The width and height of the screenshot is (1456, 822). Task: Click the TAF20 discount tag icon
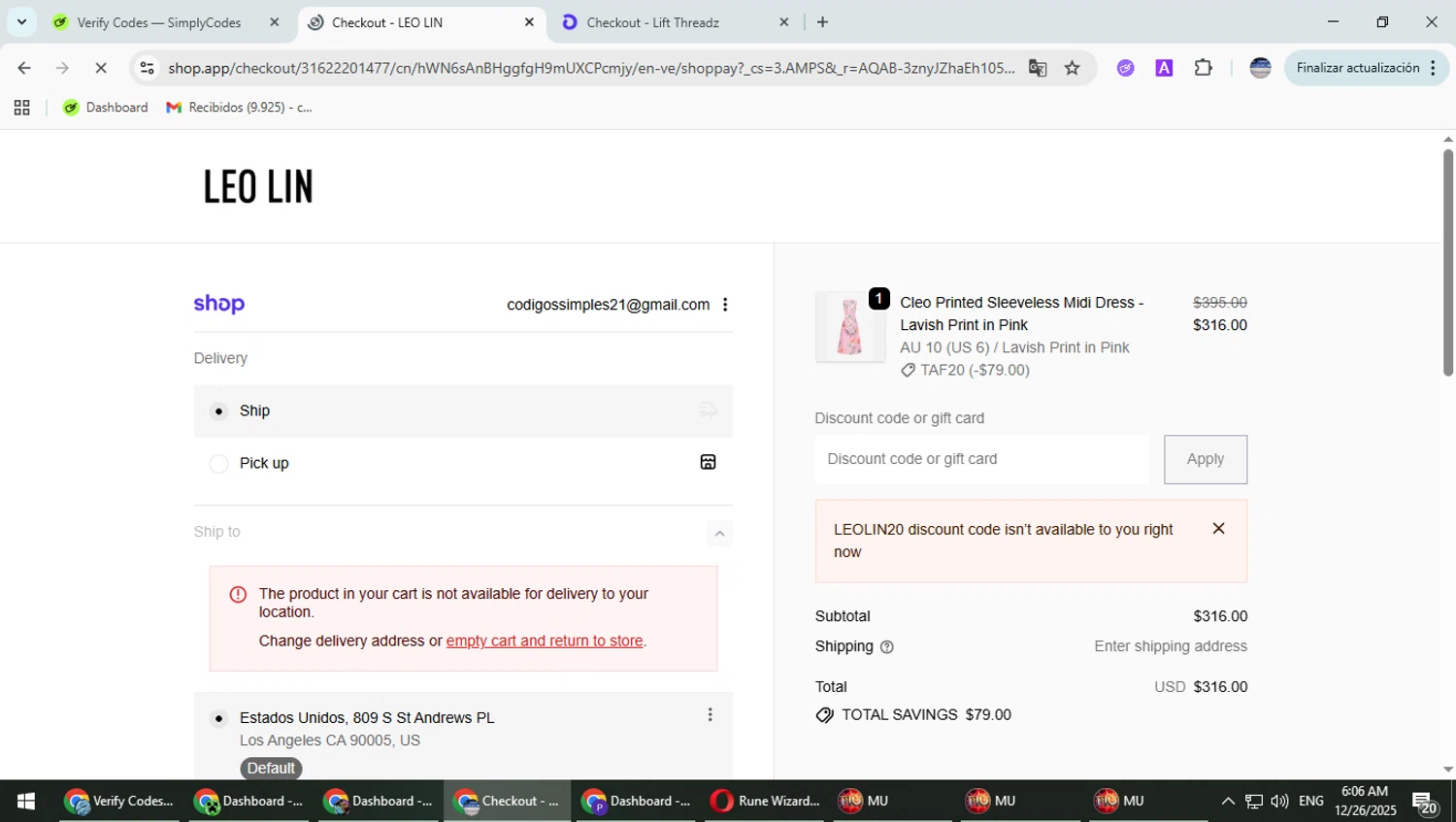[x=908, y=371]
